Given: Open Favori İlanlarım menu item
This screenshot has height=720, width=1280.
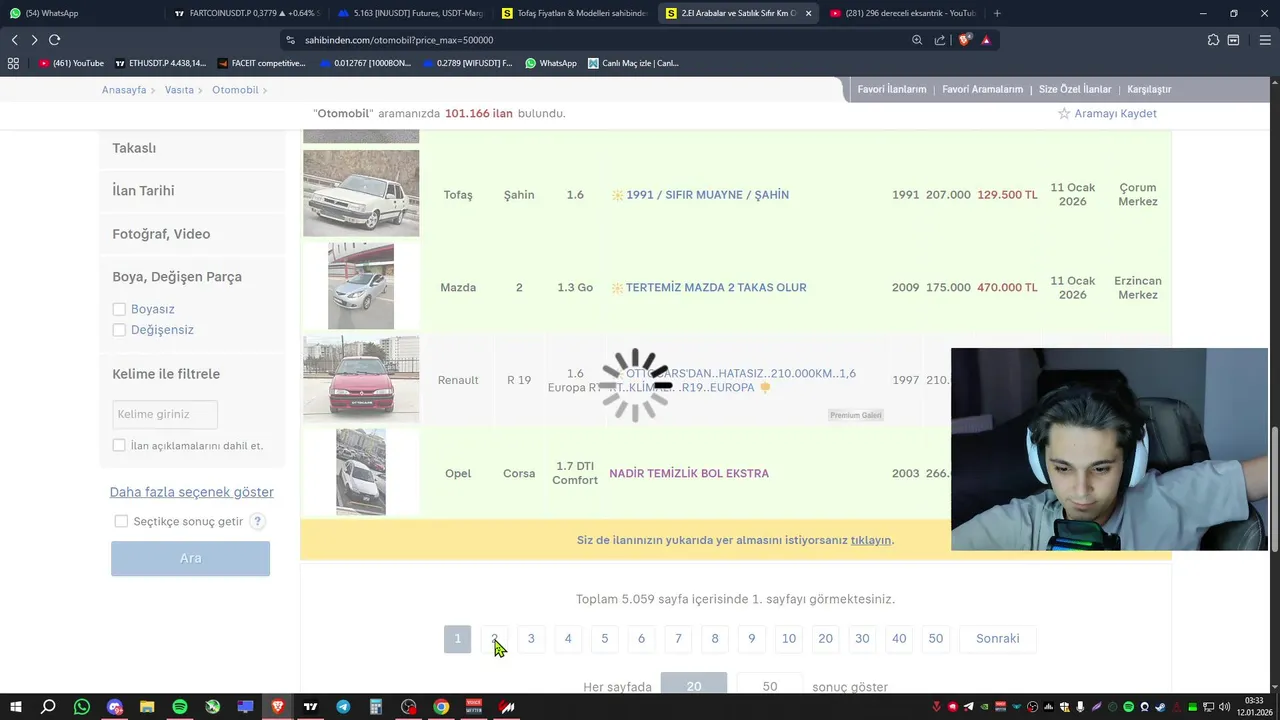Looking at the screenshot, I should pyautogui.click(x=892, y=89).
